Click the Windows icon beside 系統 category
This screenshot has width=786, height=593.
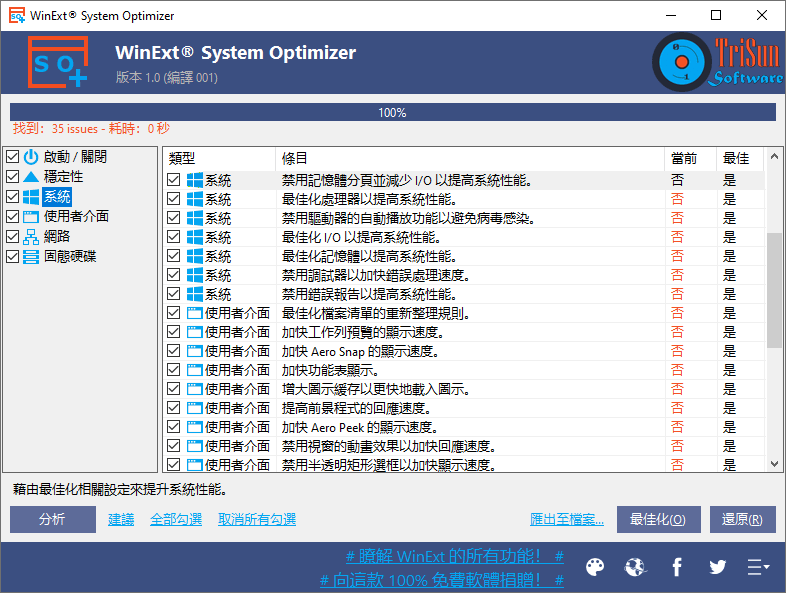point(31,196)
